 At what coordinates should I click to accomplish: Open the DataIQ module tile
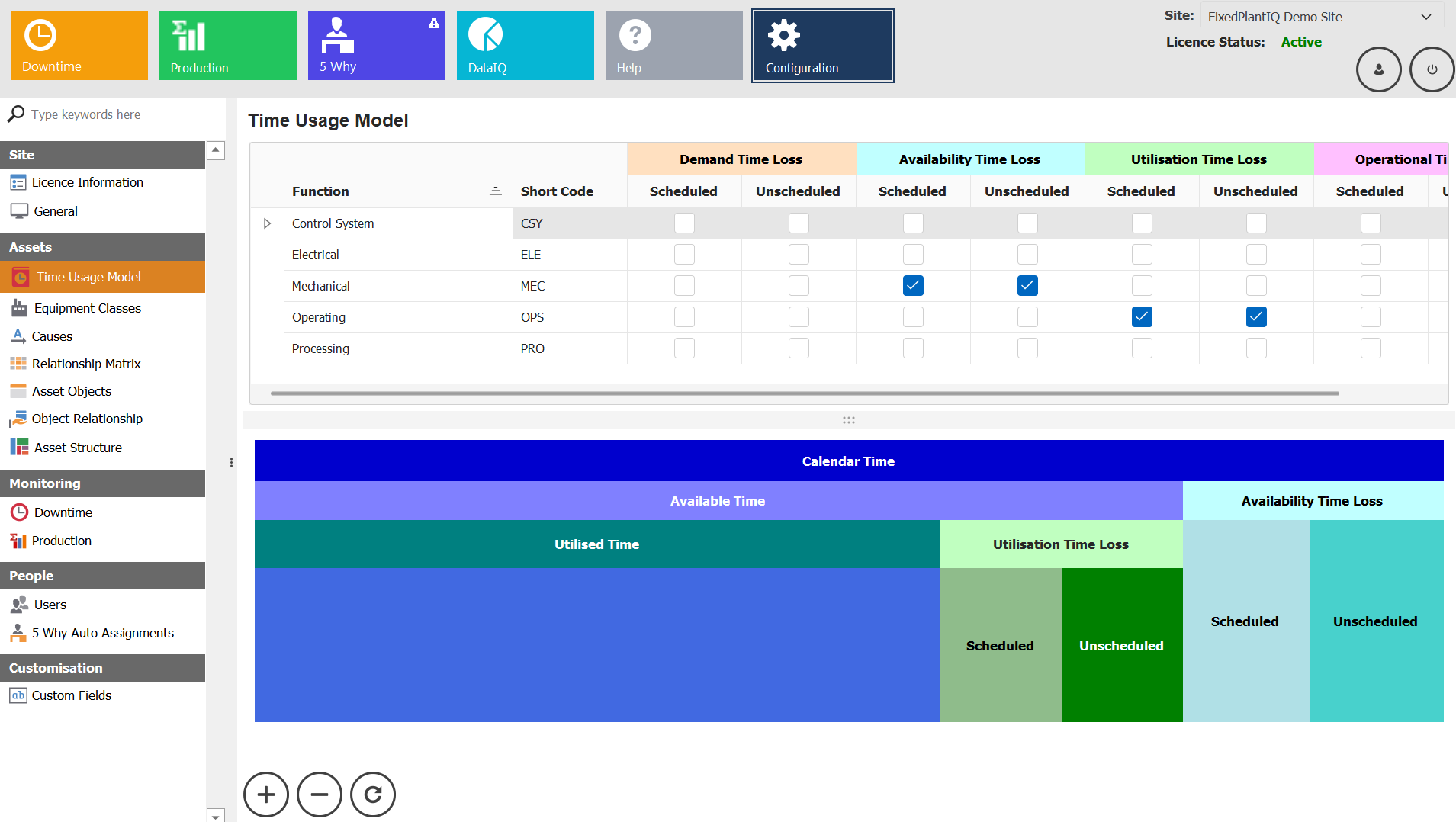(526, 46)
